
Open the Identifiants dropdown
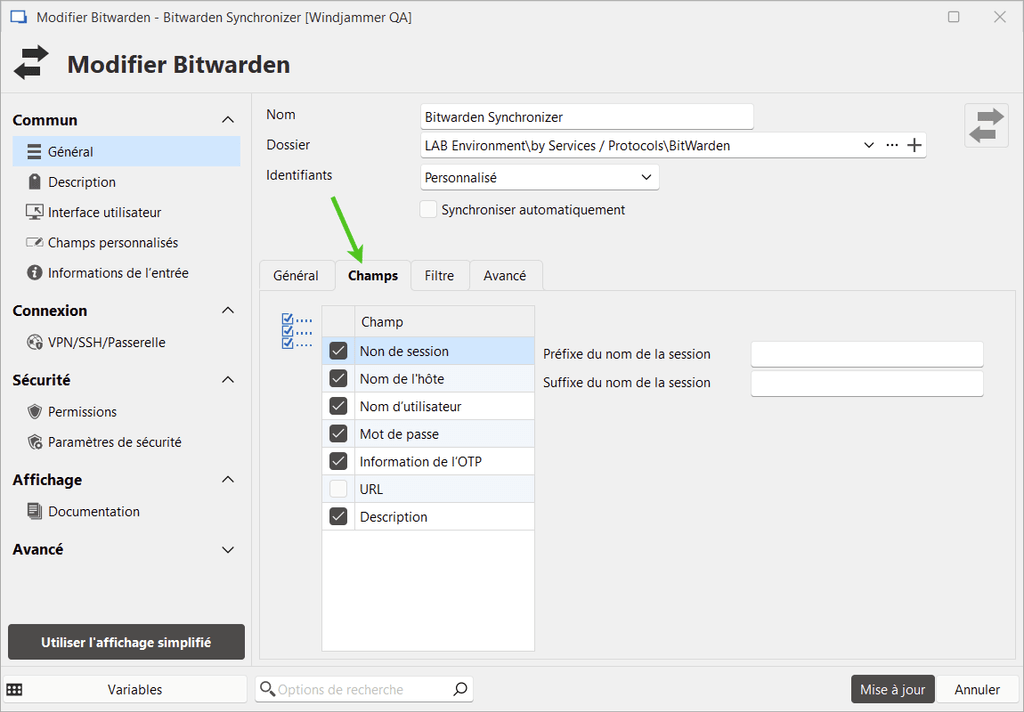(540, 177)
